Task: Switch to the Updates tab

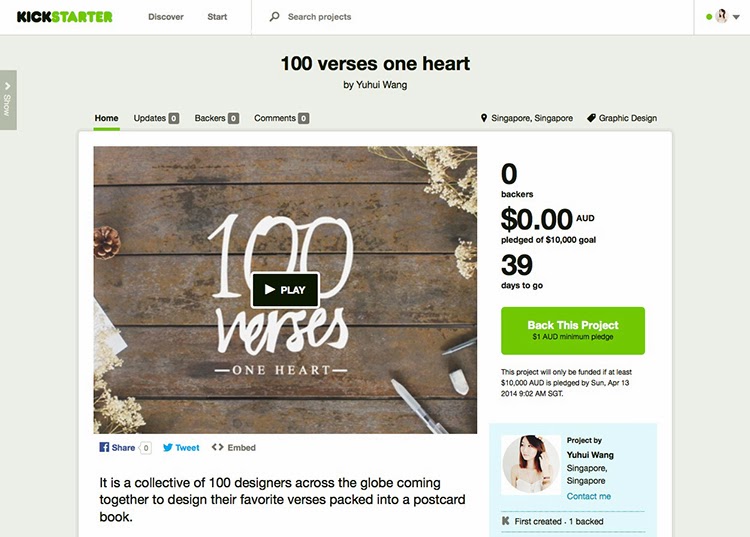Action: [156, 118]
